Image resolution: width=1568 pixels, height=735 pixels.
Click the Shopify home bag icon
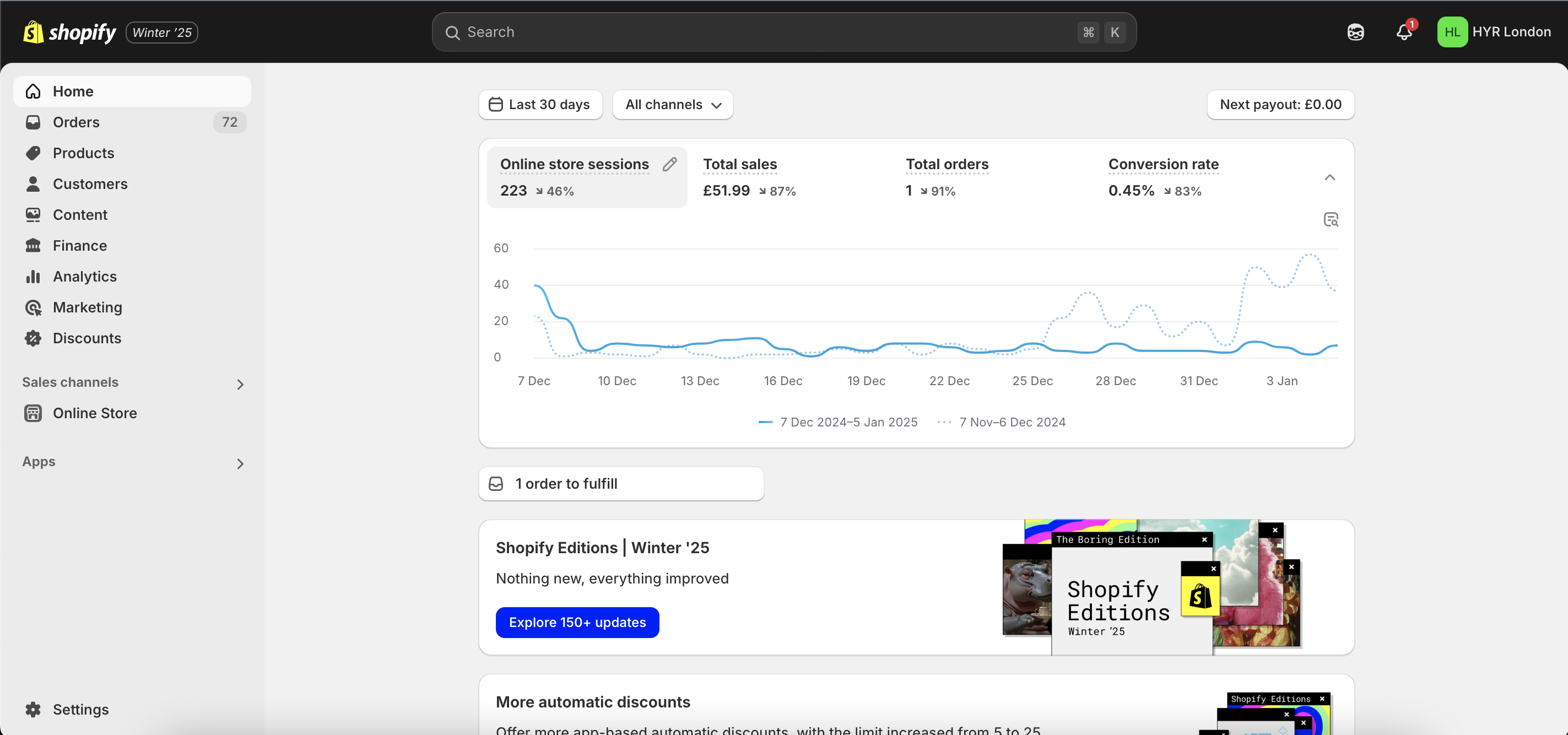[35, 31]
